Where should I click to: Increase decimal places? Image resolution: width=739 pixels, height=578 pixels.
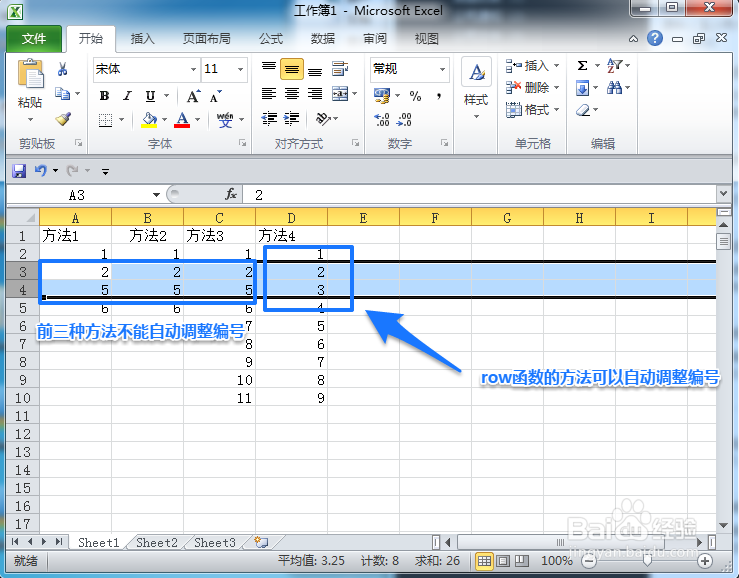click(382, 120)
